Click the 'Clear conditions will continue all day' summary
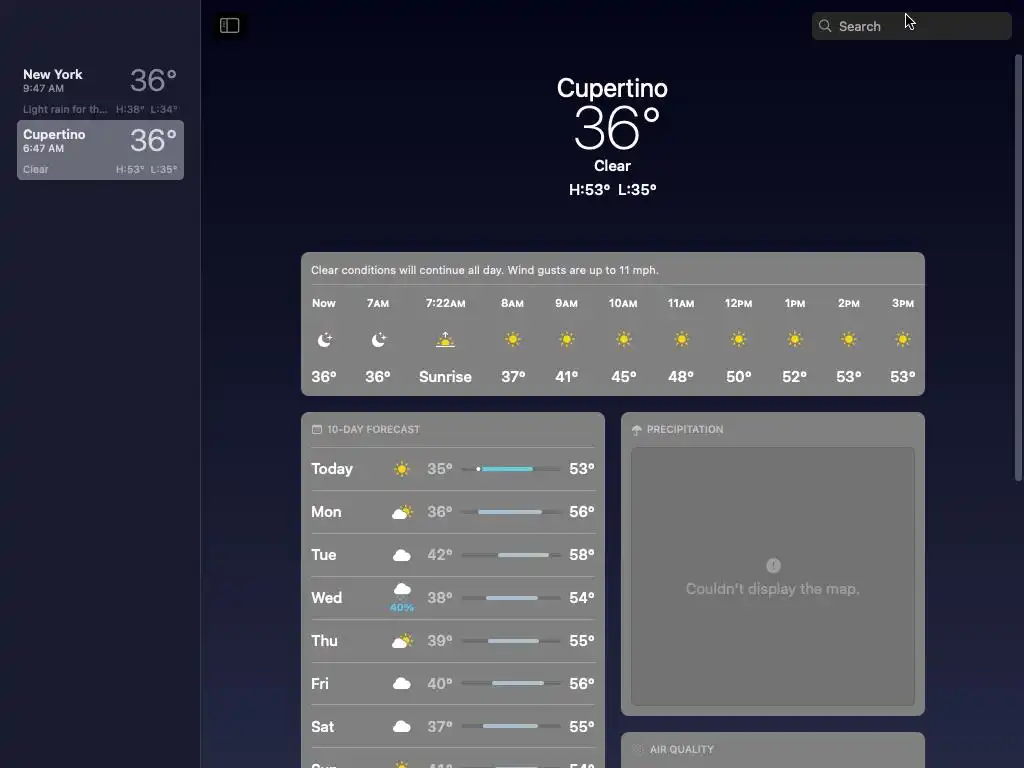 point(485,270)
